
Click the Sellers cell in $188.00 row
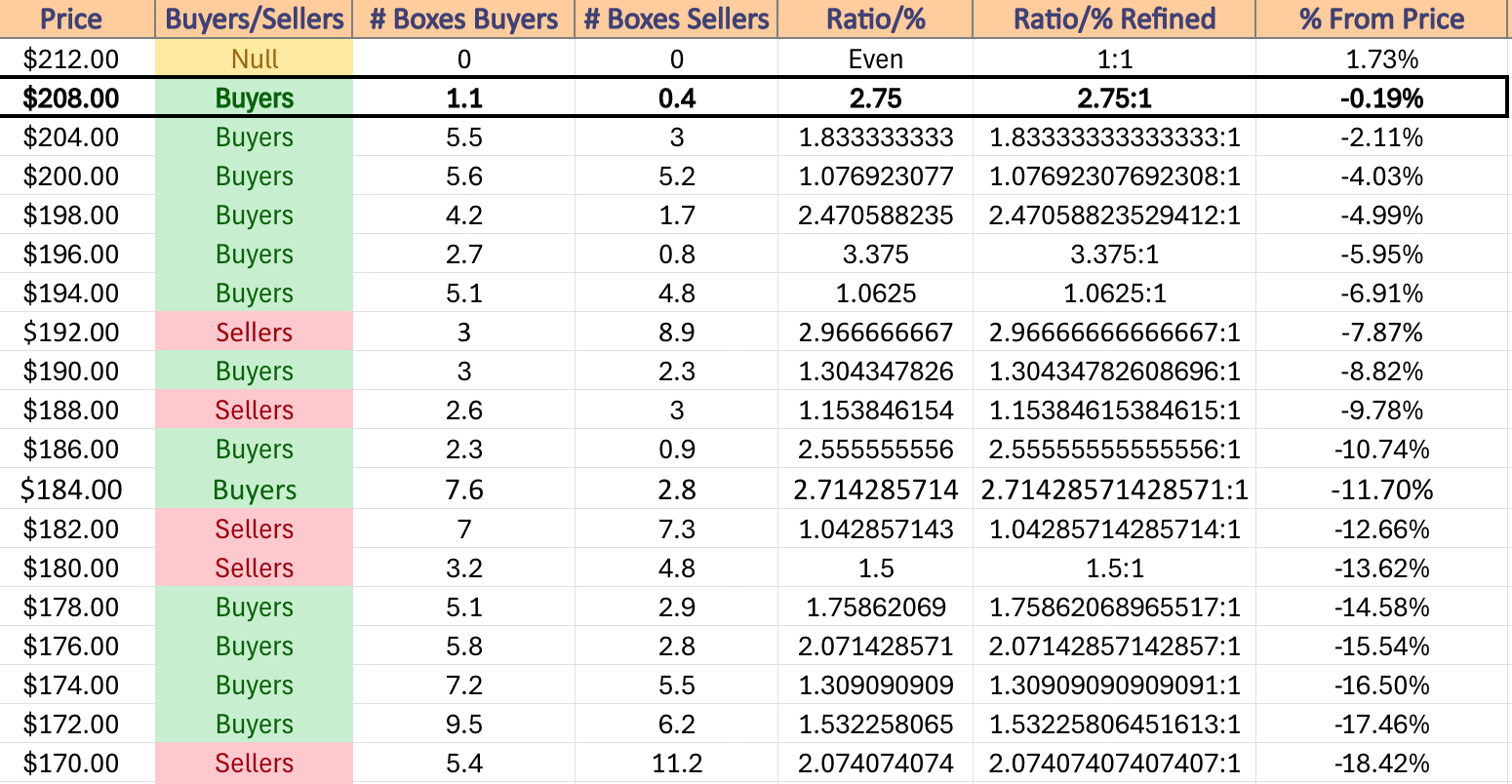[254, 410]
